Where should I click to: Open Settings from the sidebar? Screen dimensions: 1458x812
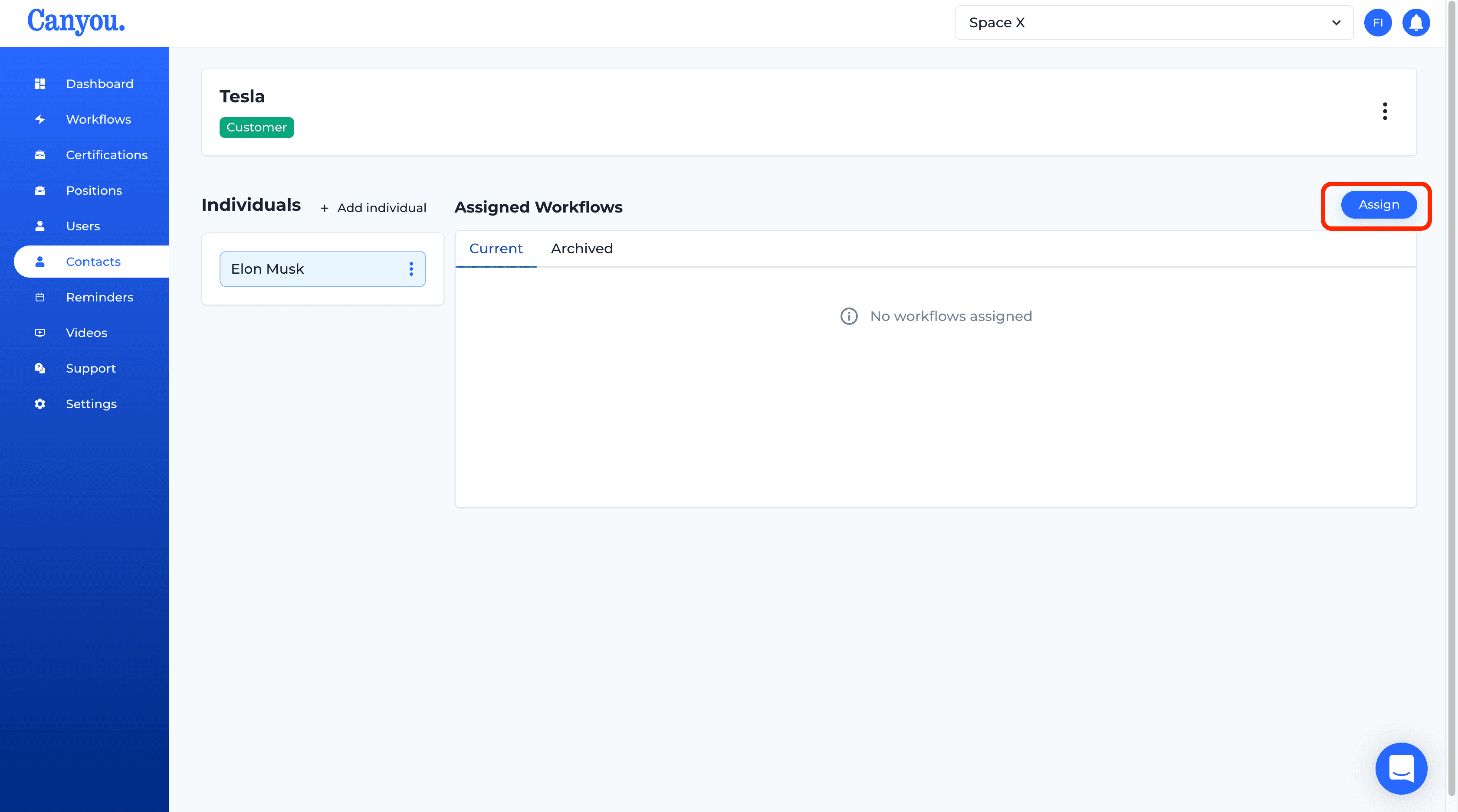91,403
